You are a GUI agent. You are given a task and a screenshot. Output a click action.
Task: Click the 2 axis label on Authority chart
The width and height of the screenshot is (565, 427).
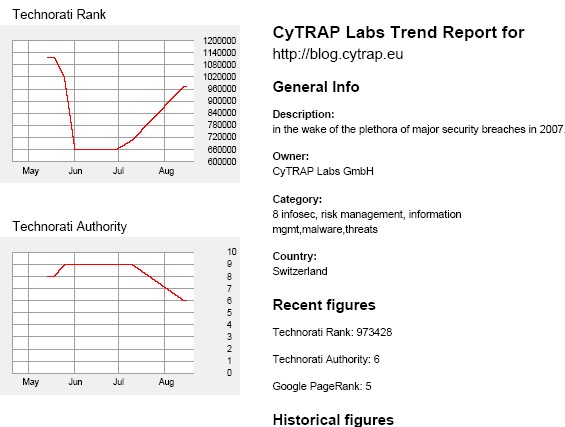pos(229,349)
